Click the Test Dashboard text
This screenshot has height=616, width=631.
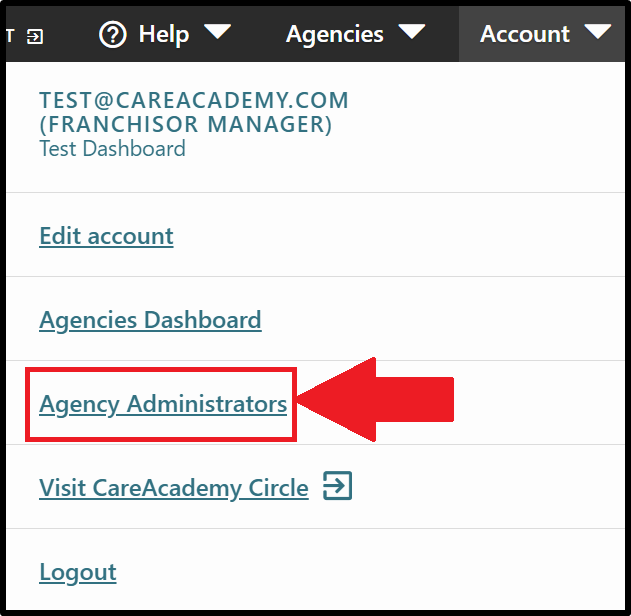click(112, 148)
